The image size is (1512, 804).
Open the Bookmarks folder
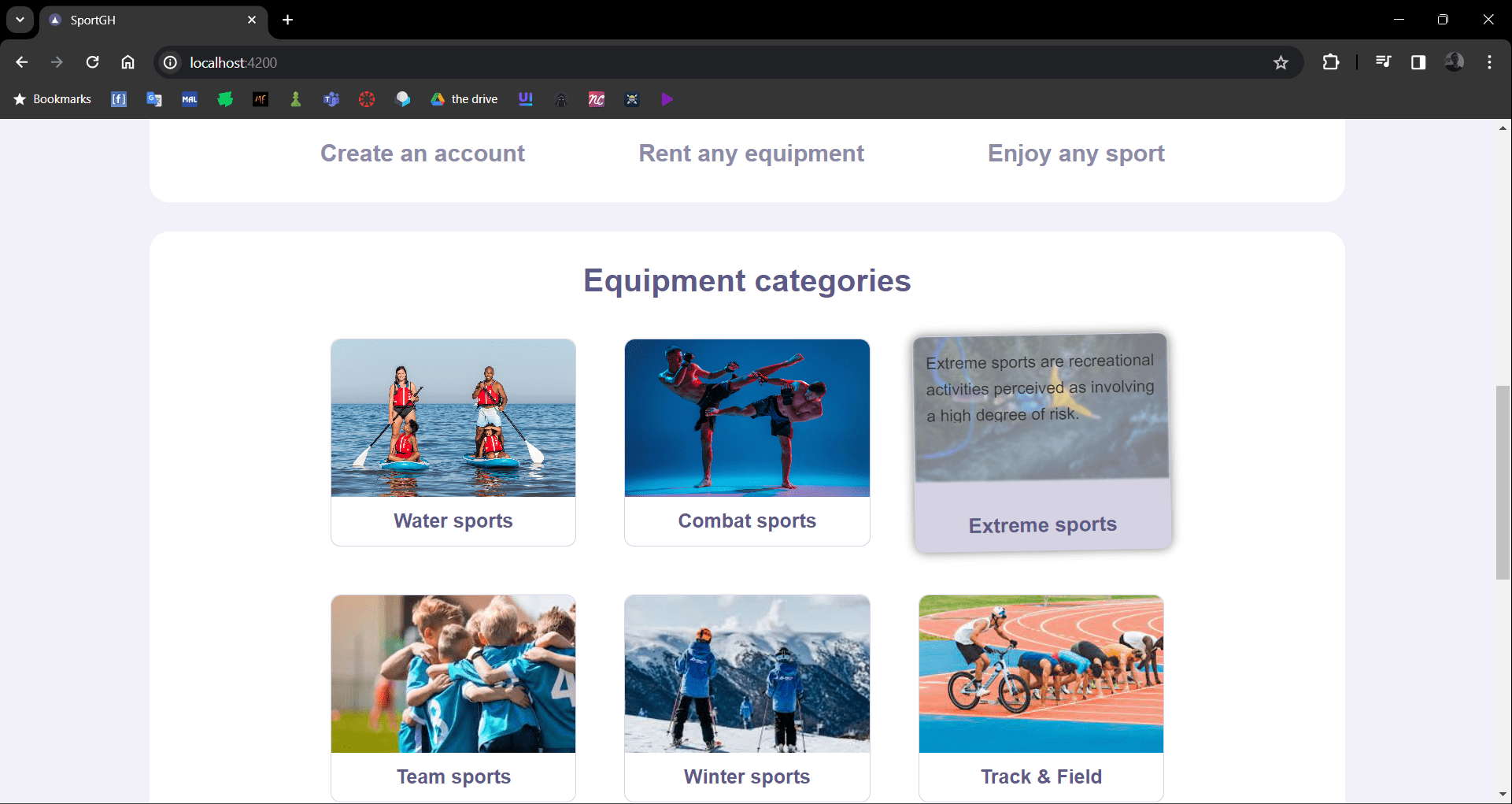click(x=53, y=99)
